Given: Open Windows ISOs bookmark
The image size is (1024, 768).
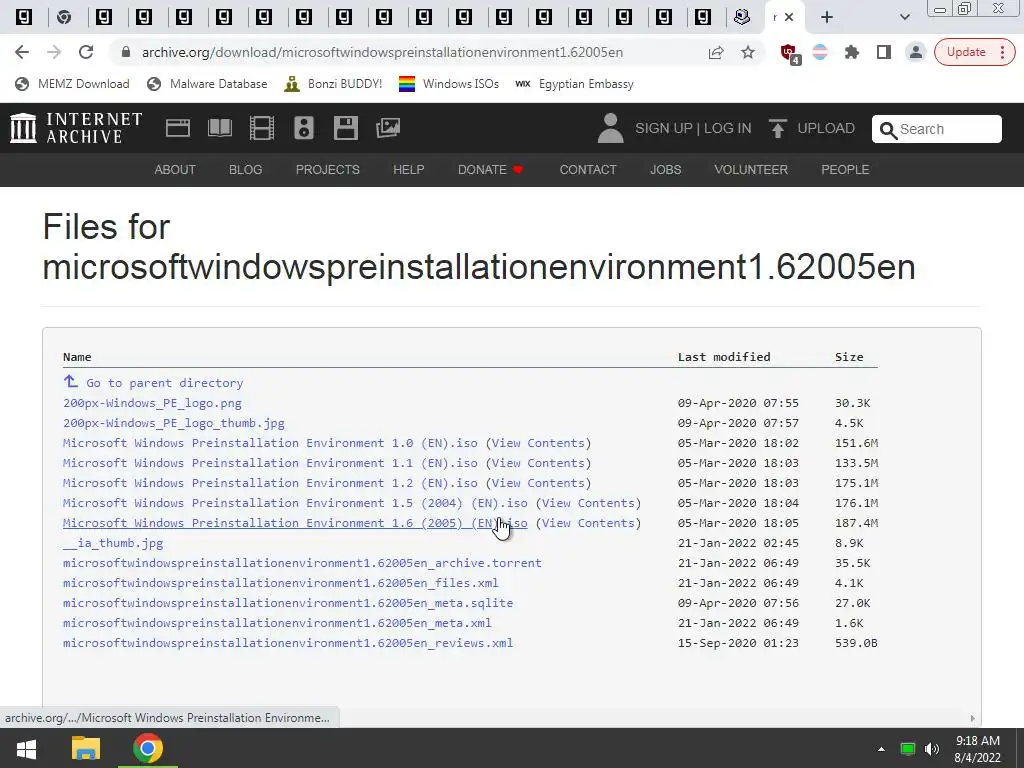Looking at the screenshot, I should (449, 84).
